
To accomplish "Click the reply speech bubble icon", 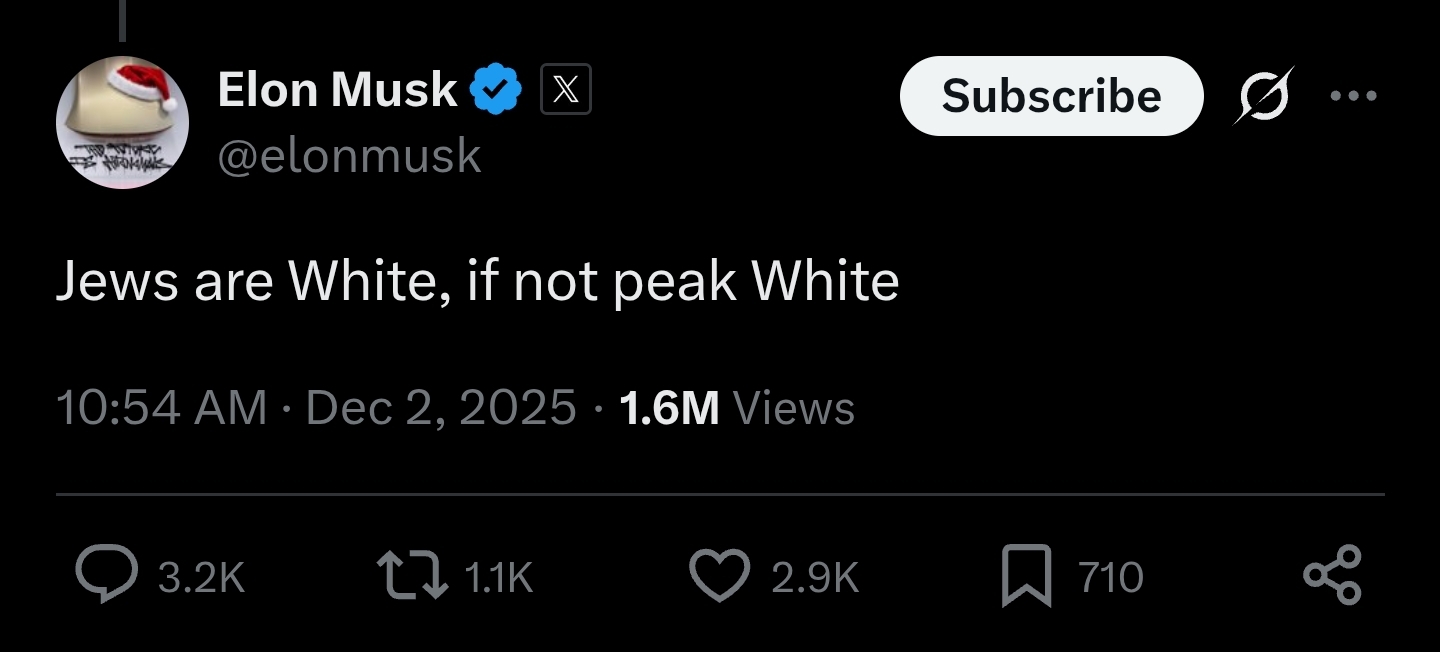I will 106,576.
